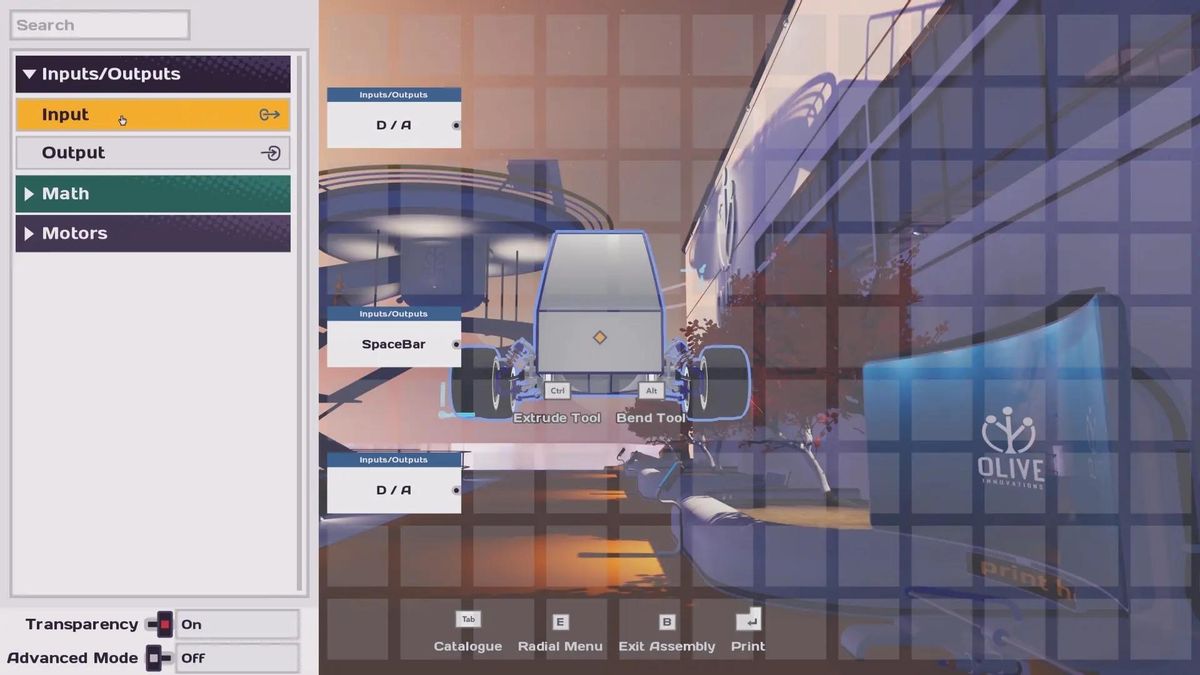This screenshot has width=1200, height=675.
Task: Click the SpaceBar input node
Action: point(393,344)
